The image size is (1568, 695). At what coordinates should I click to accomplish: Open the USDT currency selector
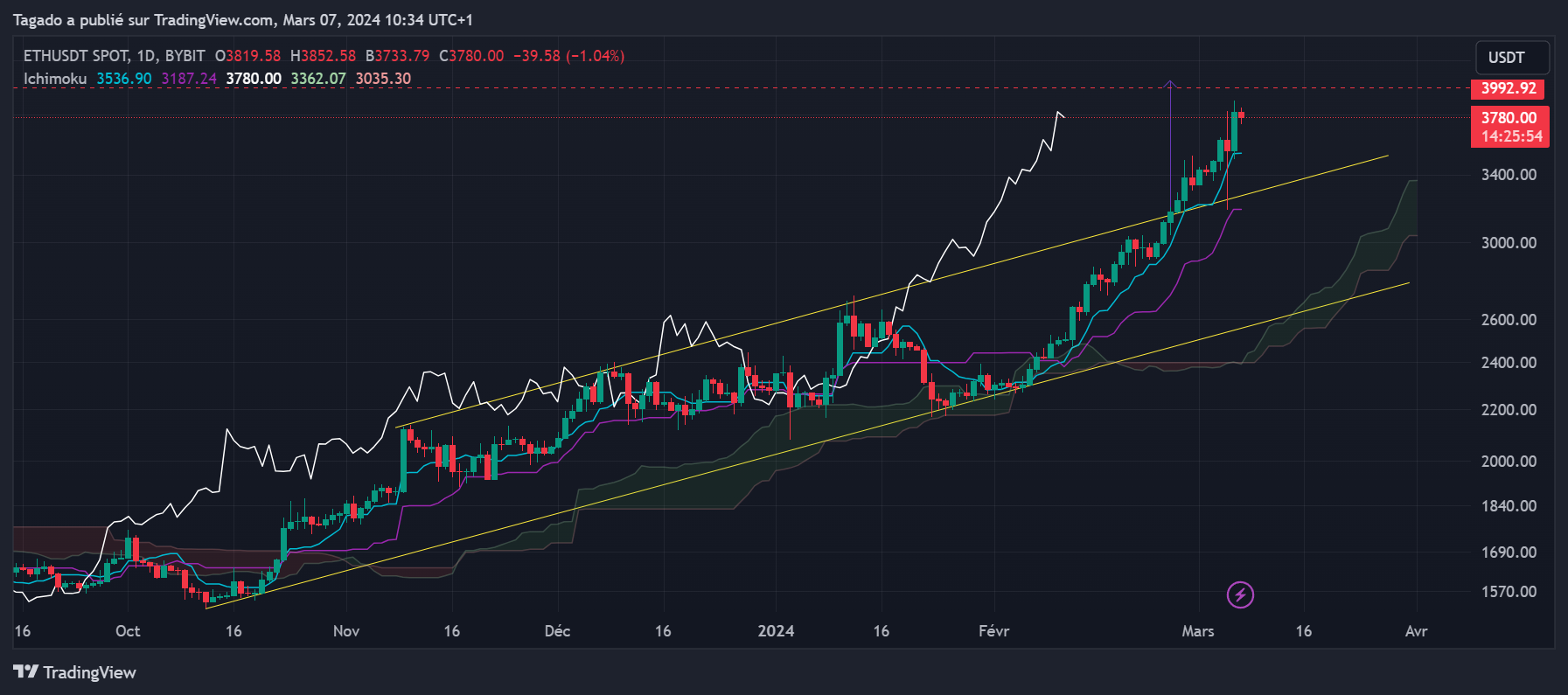(x=1513, y=58)
